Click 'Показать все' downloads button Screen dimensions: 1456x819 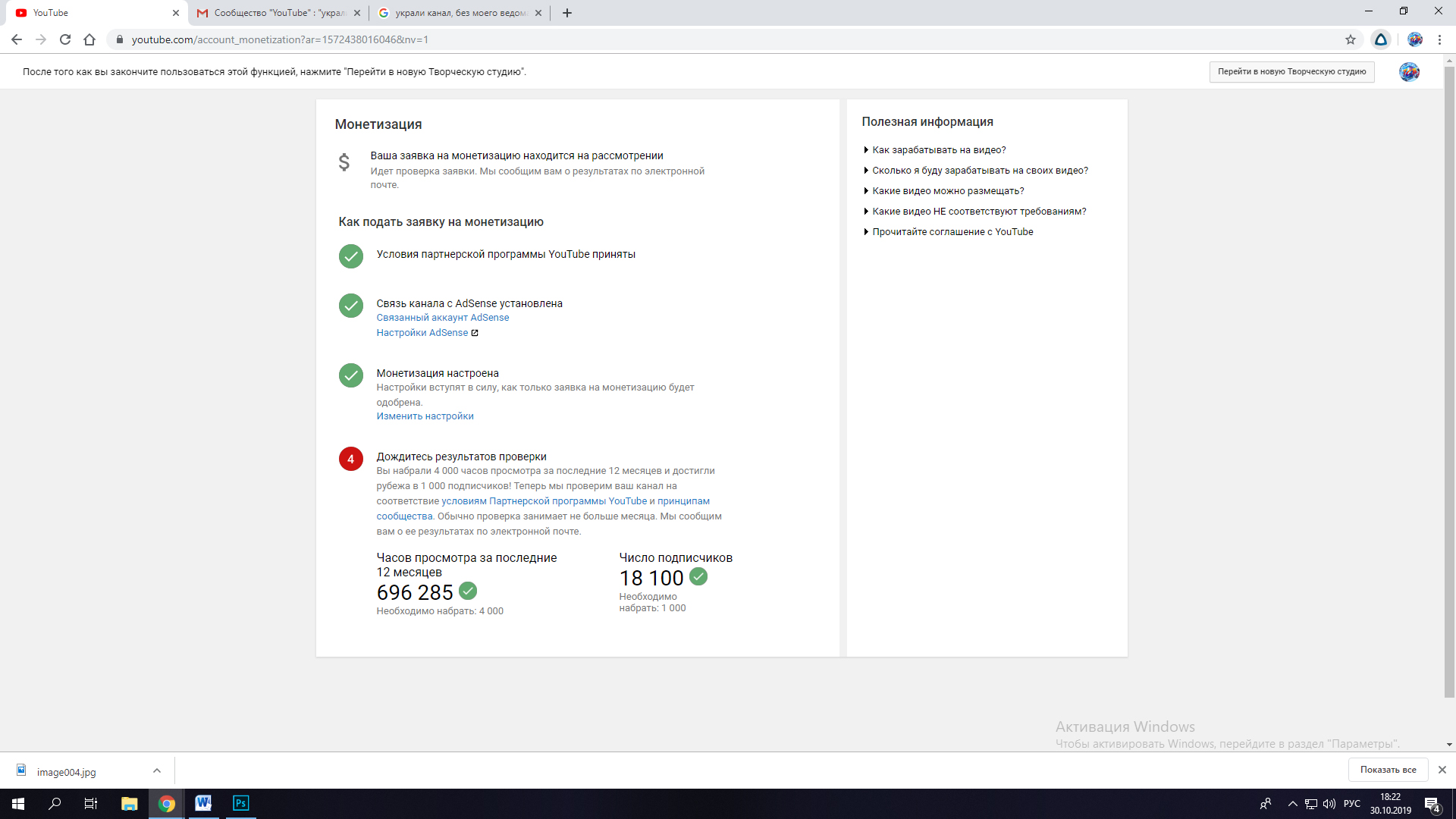point(1388,770)
